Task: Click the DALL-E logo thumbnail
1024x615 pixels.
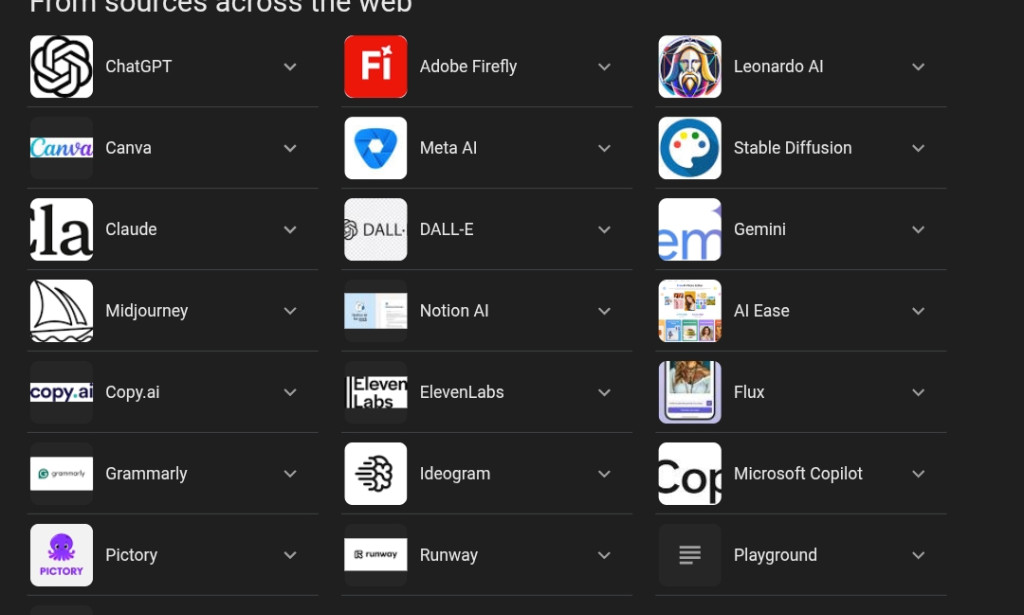Action: [376, 230]
